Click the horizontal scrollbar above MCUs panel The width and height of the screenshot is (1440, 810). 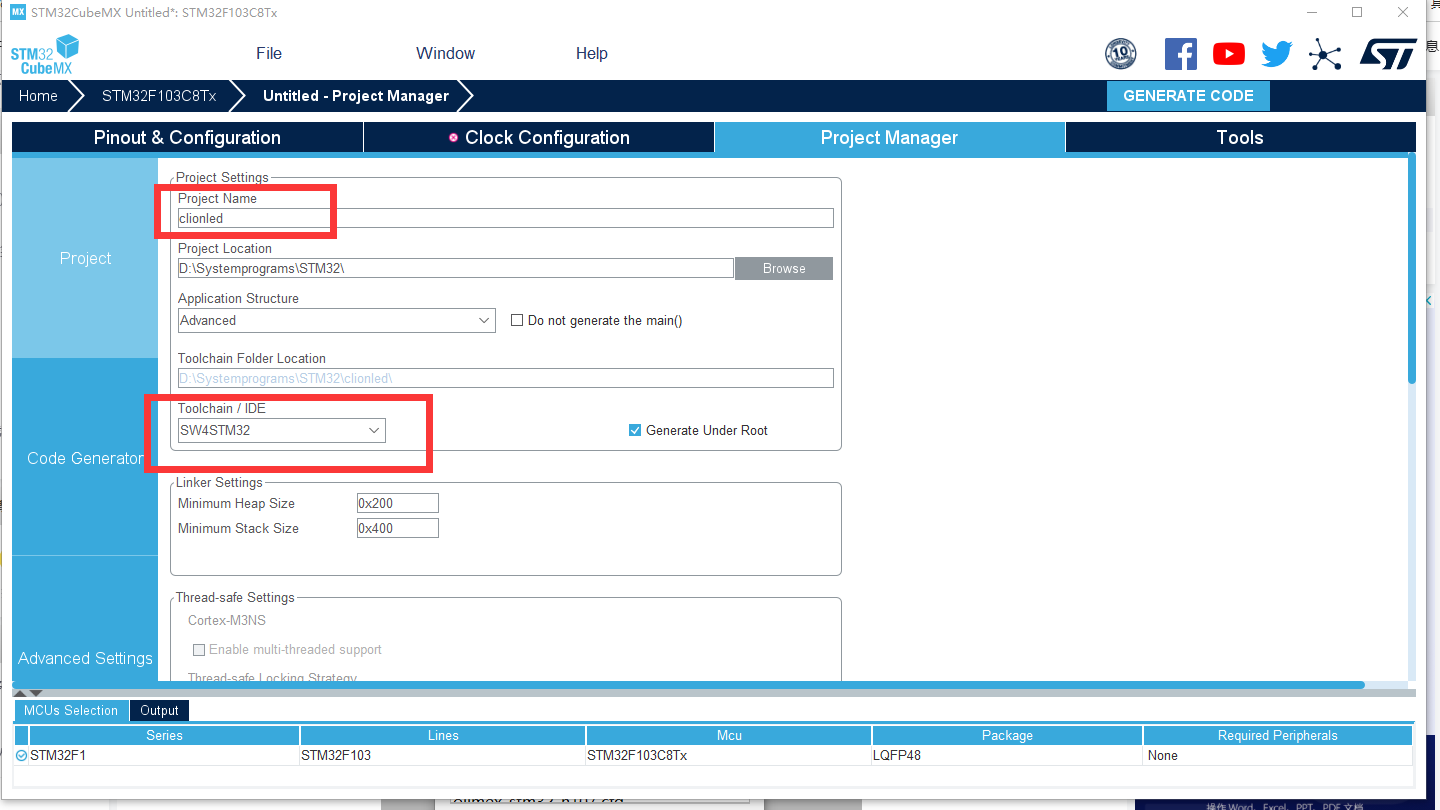click(690, 685)
